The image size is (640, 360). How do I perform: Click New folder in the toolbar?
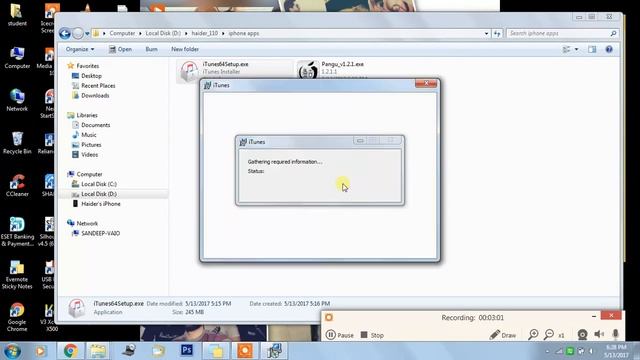coord(185,49)
